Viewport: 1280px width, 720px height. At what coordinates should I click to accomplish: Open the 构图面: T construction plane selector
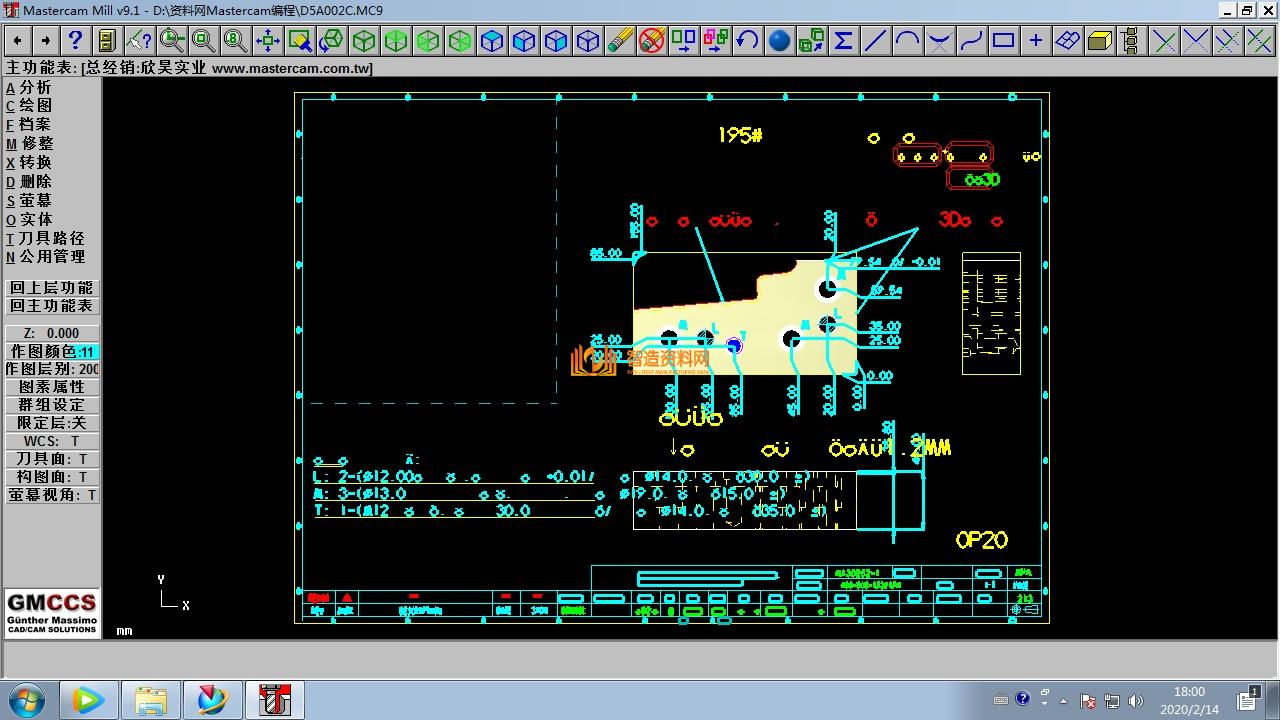pos(52,477)
